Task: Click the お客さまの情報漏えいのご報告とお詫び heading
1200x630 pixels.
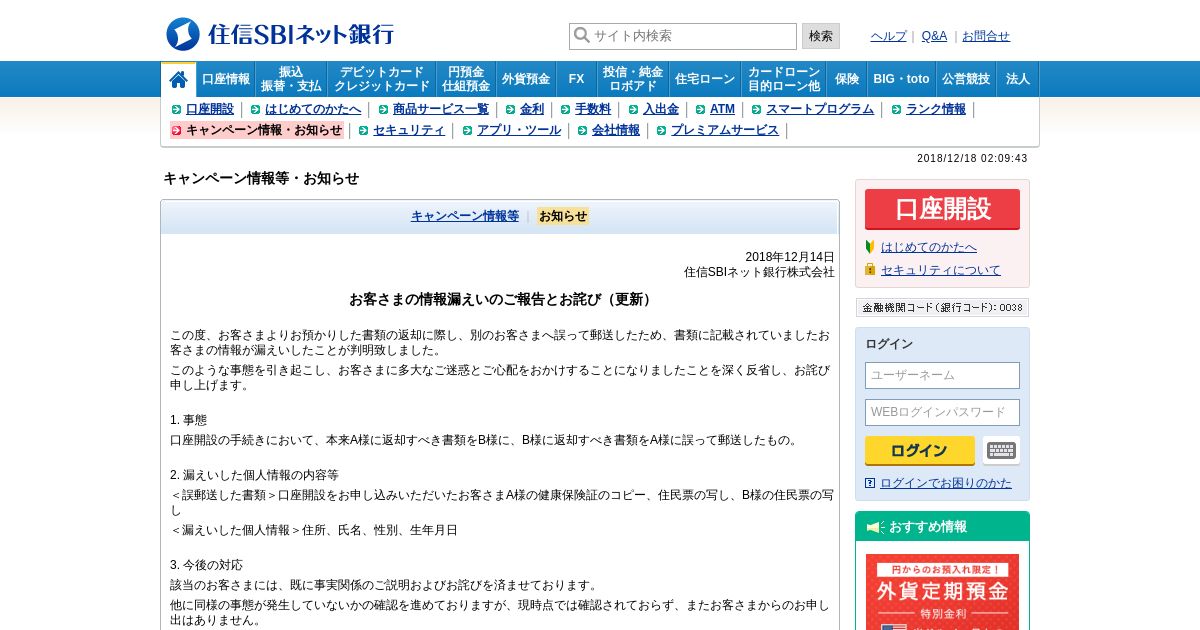Action: coord(502,299)
